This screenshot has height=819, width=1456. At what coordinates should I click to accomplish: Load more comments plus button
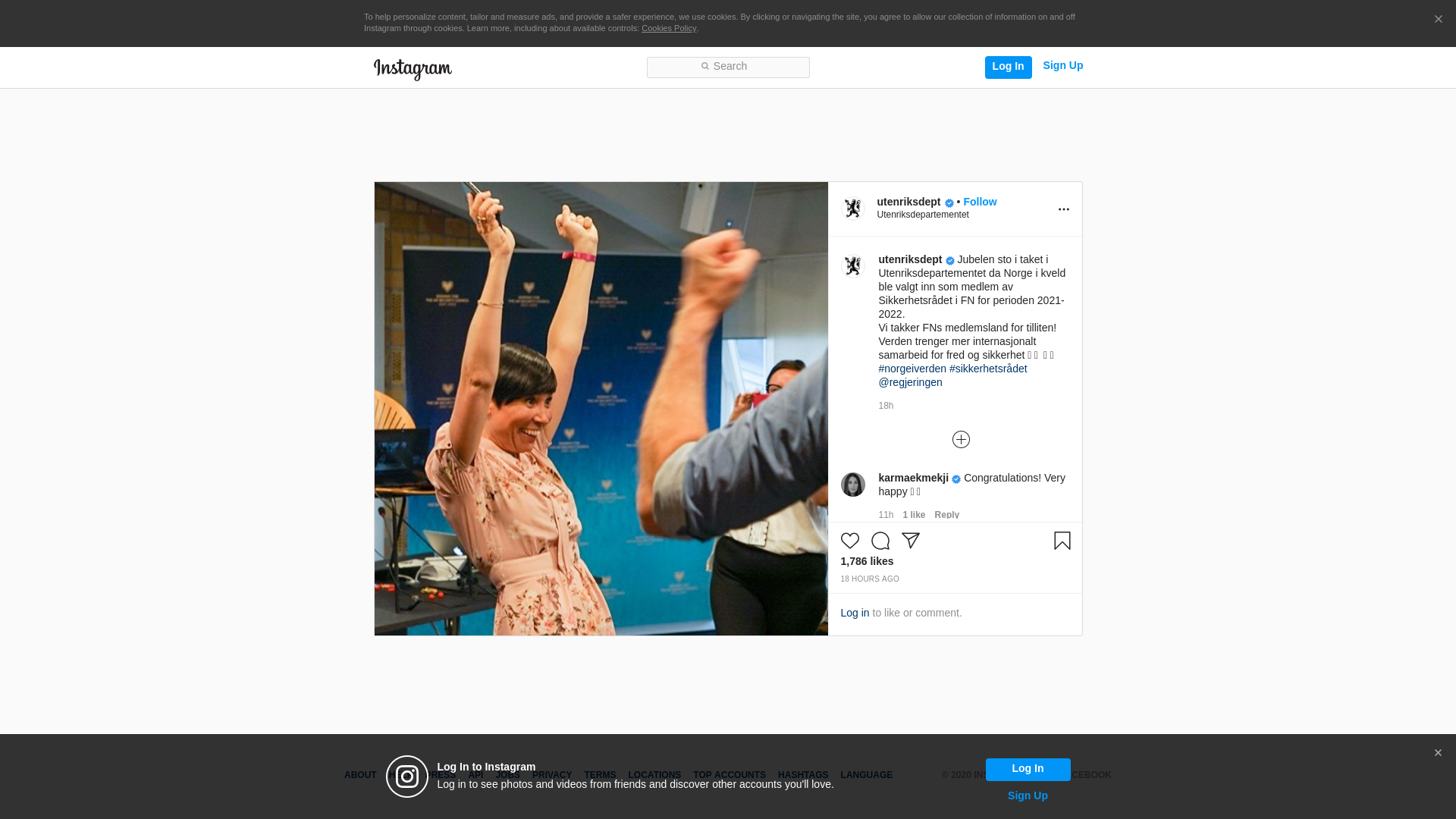pos(961,440)
